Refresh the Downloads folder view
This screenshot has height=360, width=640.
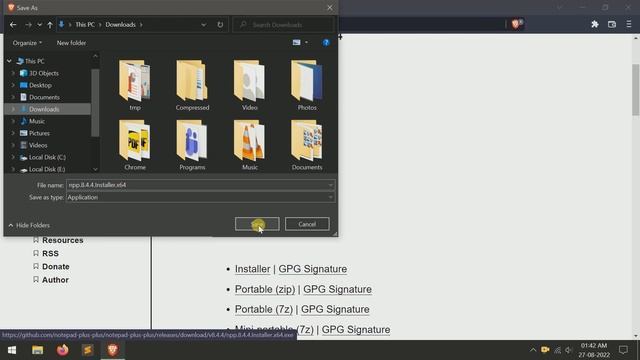[x=220, y=25]
